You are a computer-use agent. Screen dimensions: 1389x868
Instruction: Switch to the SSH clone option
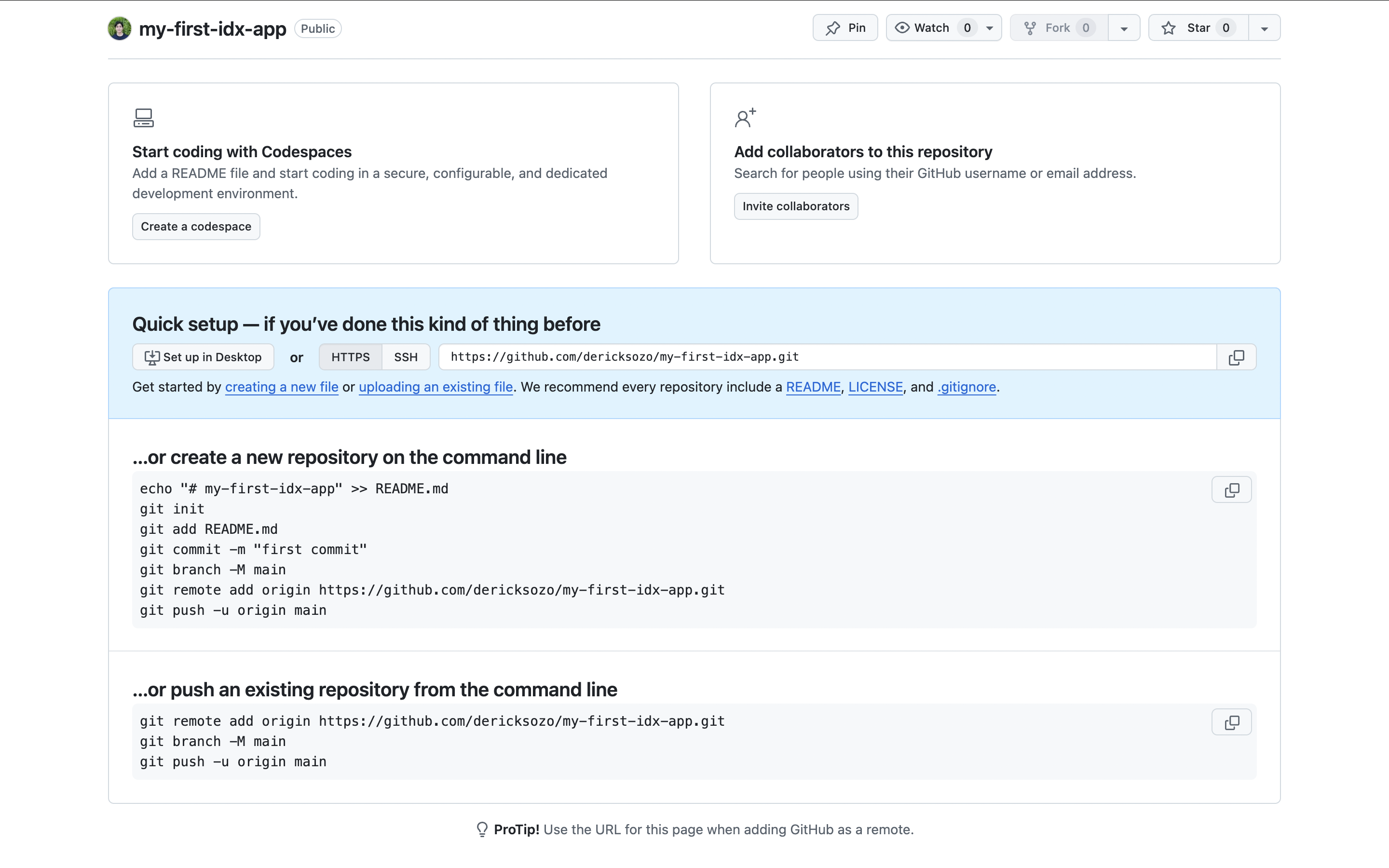(406, 357)
